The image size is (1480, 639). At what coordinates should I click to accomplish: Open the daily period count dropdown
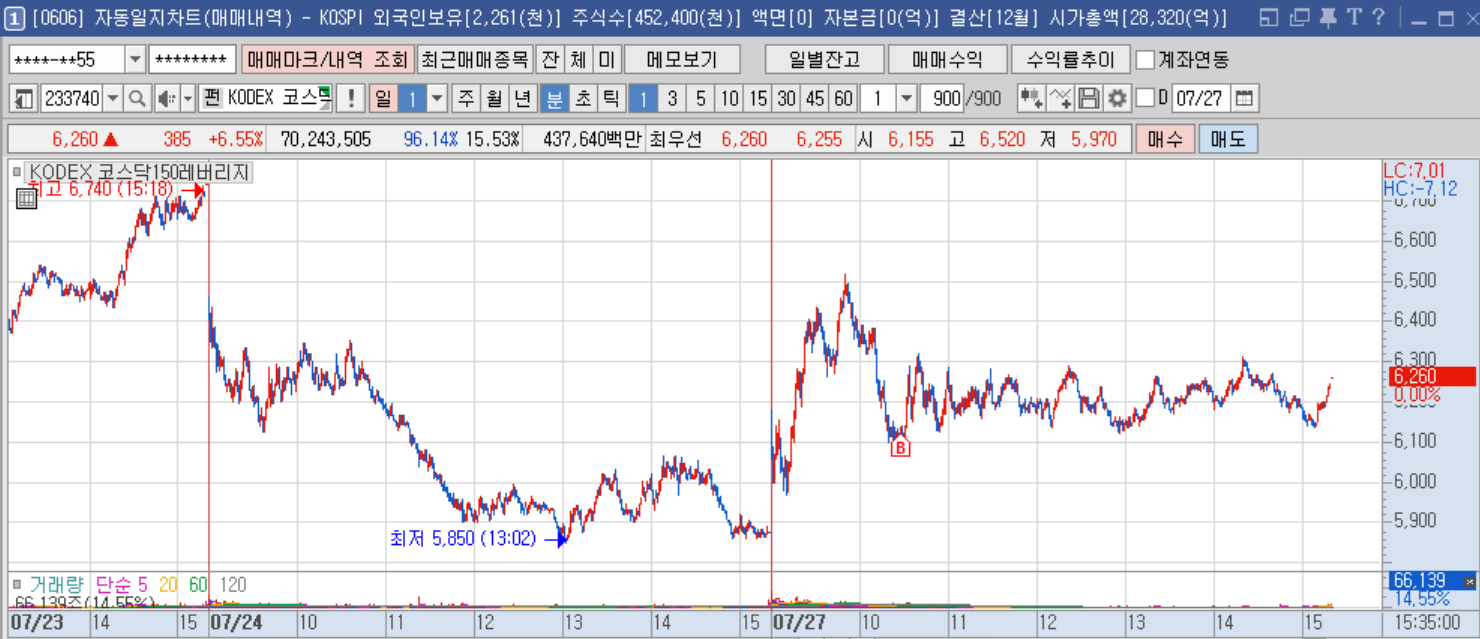pyautogui.click(x=438, y=99)
